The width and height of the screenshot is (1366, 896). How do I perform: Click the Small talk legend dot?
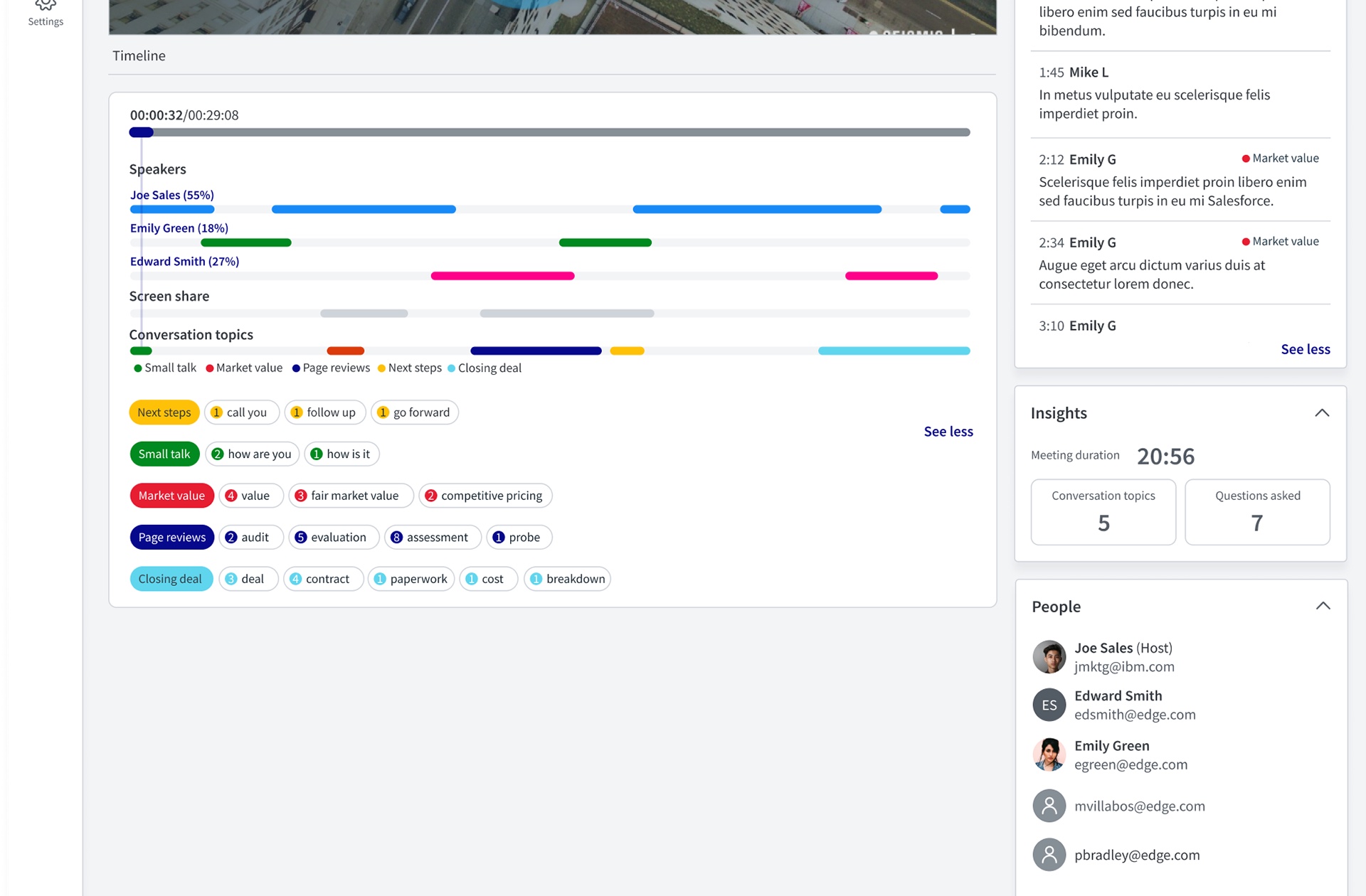pos(138,368)
